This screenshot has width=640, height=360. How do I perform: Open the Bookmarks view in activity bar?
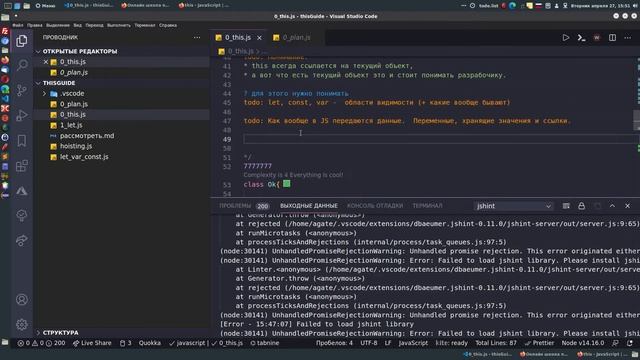click(x=22, y=141)
